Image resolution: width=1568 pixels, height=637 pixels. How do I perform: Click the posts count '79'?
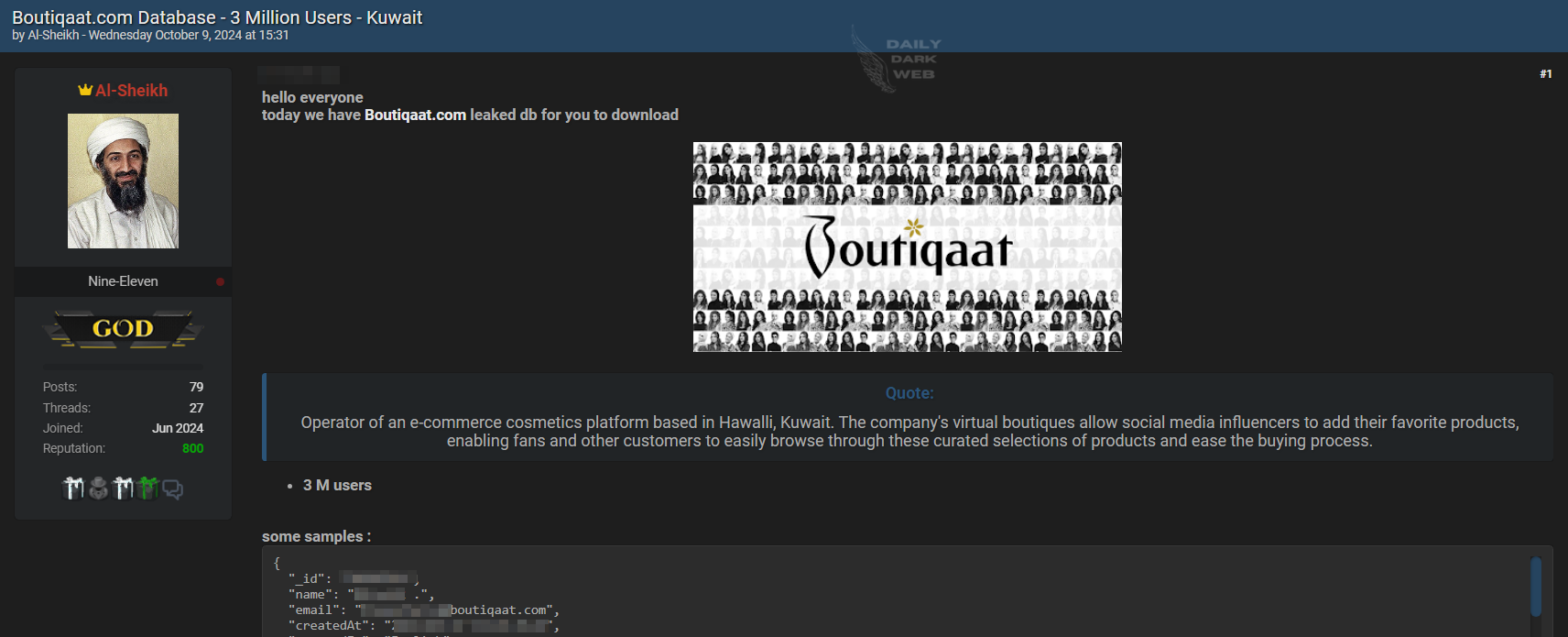tap(196, 387)
